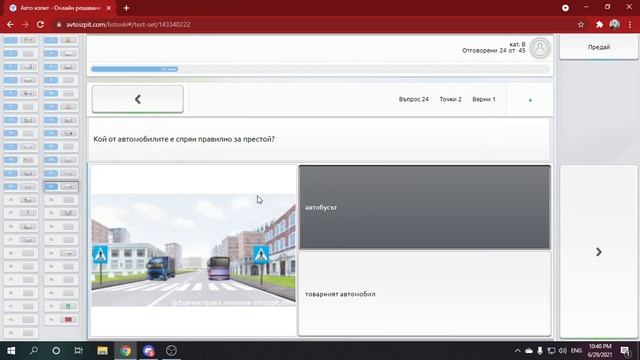Click the question text about престой
640x360 pixels.
click(184, 139)
